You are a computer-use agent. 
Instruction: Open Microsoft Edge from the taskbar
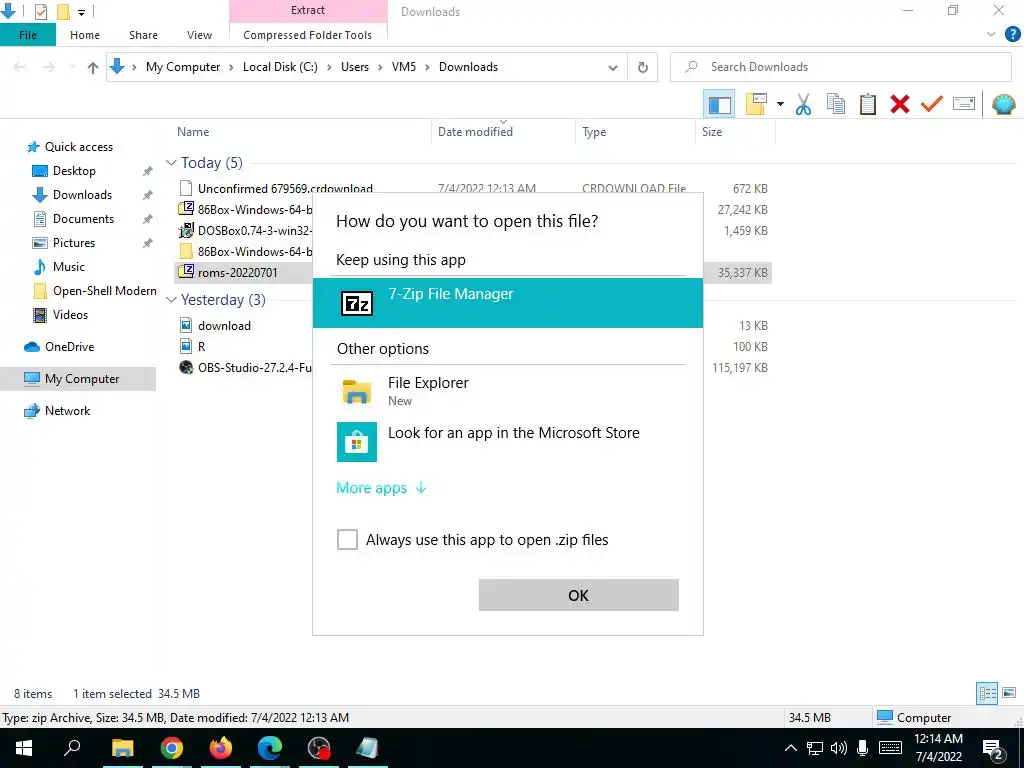(x=270, y=748)
